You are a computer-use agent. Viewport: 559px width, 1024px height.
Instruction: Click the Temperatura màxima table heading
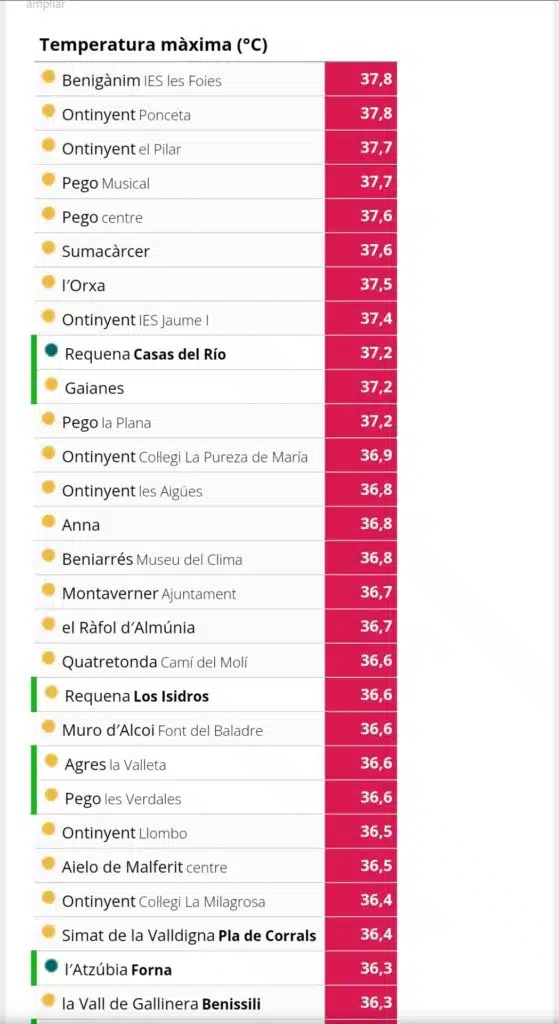coord(153,45)
